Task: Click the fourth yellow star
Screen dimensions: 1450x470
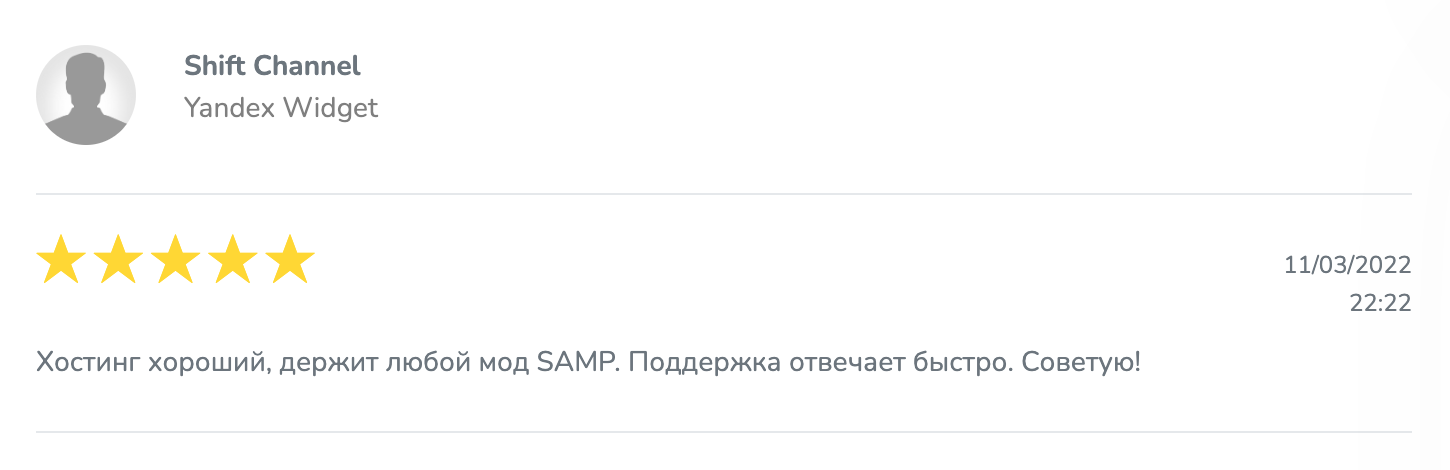Action: pyautogui.click(x=232, y=260)
